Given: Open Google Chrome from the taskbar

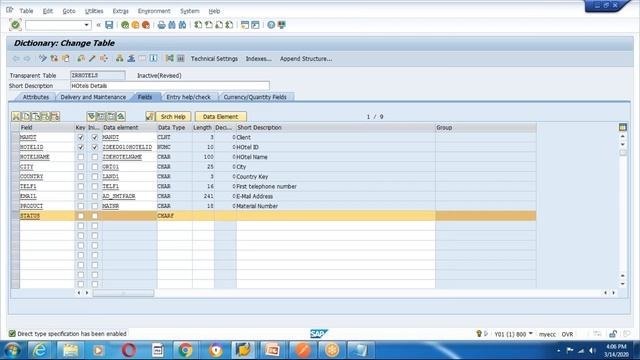Looking at the screenshot, I should point(185,350).
